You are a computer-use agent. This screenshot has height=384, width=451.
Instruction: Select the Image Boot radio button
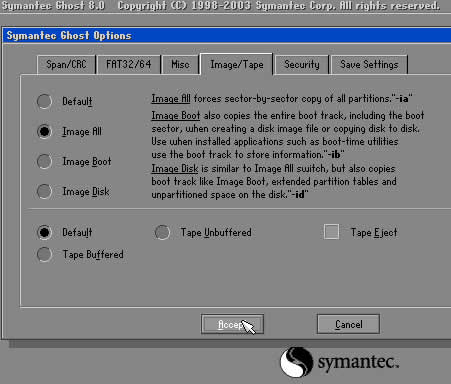coord(44,161)
